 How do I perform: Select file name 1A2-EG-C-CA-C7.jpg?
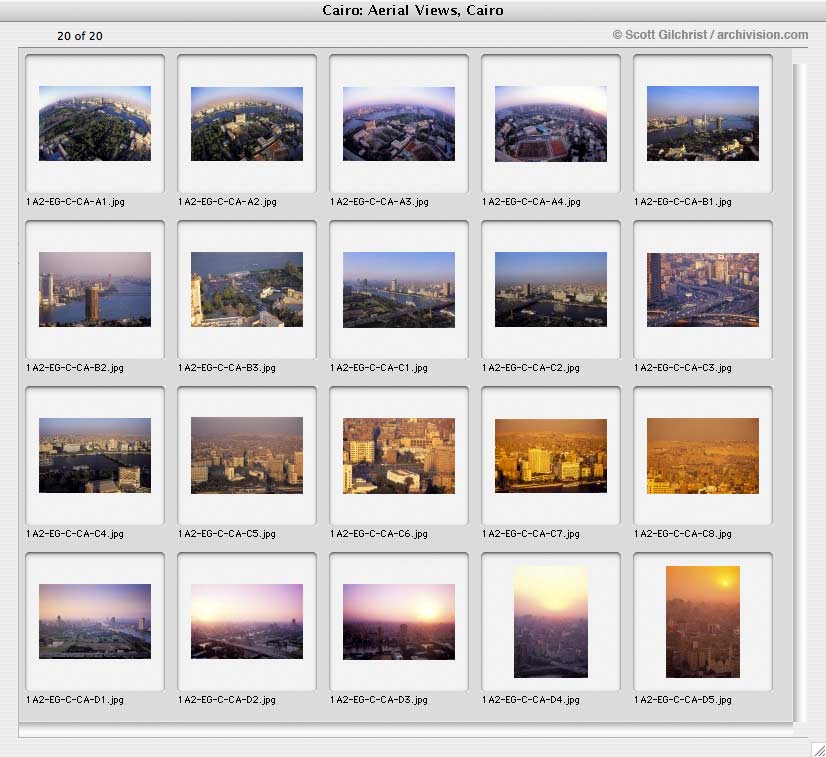530,534
